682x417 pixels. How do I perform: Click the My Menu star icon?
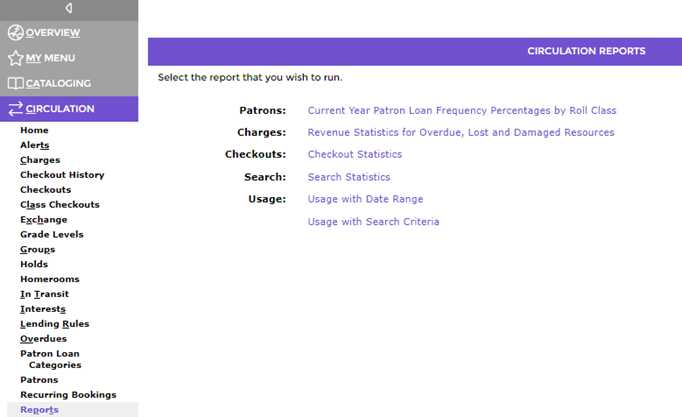tap(16, 58)
